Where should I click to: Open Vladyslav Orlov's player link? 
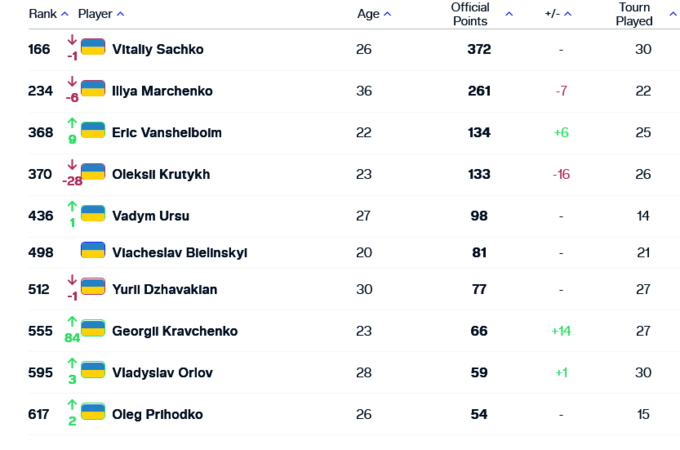[x=162, y=373]
